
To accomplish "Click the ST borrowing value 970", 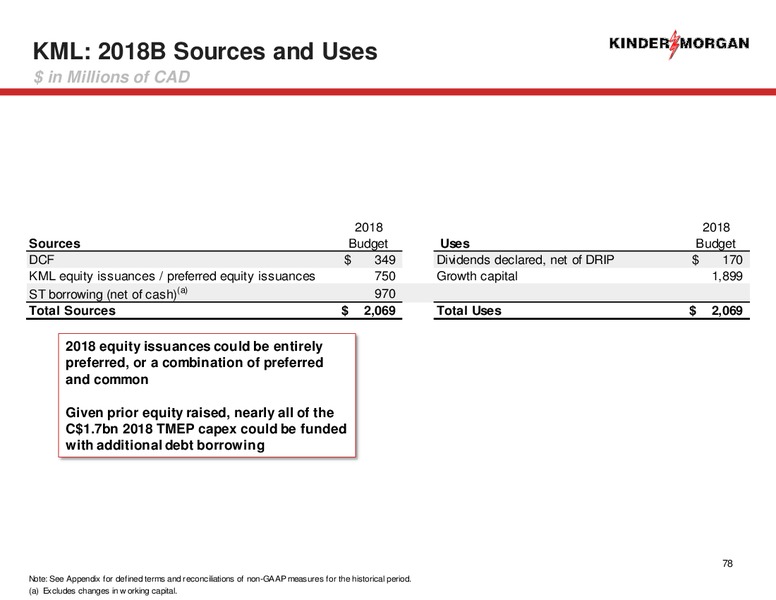I will tap(385, 294).
